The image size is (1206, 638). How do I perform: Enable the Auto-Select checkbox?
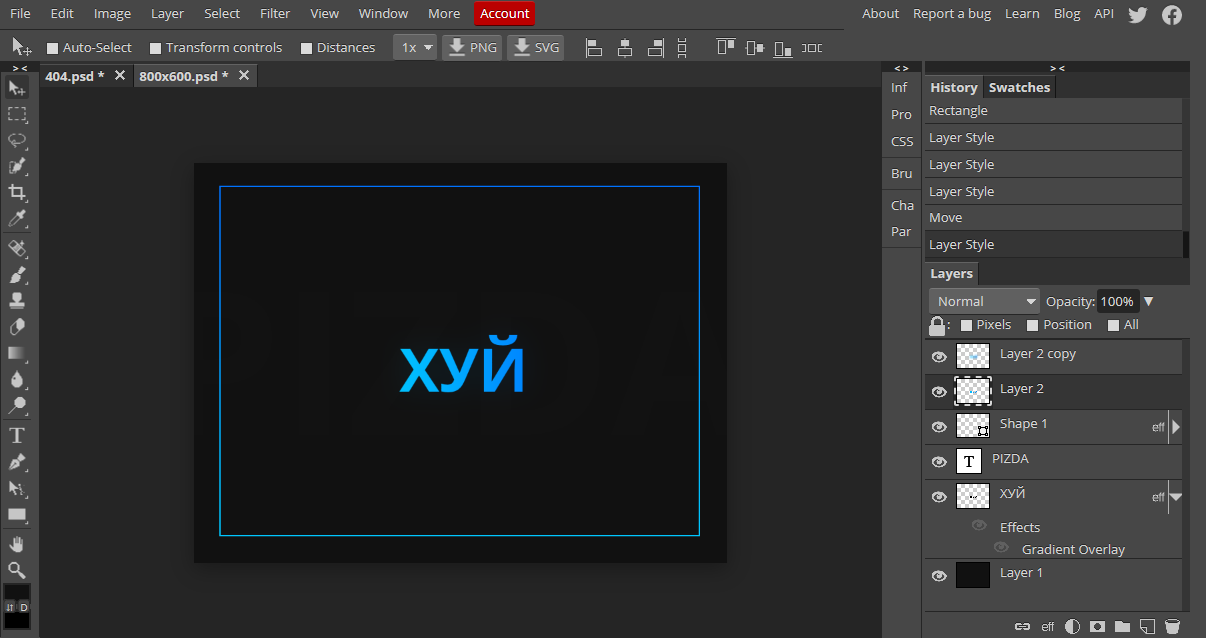(53, 48)
